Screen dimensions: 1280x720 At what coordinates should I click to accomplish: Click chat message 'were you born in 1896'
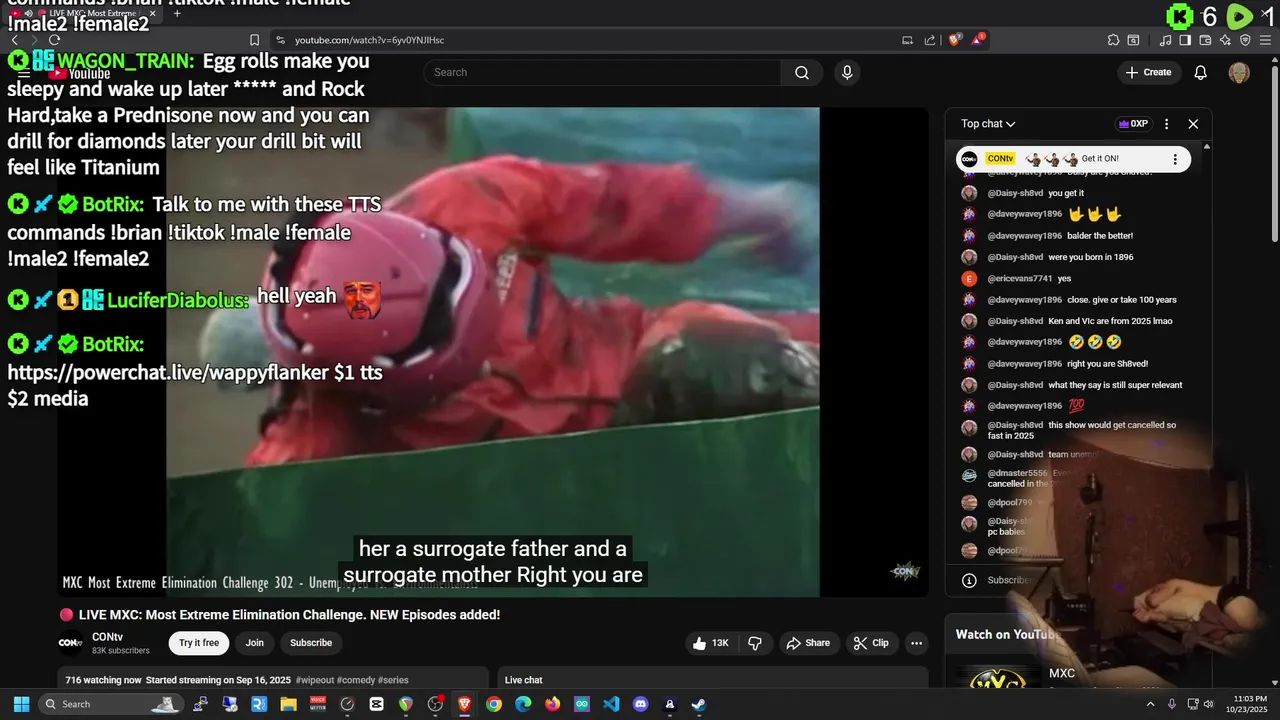pos(1090,257)
